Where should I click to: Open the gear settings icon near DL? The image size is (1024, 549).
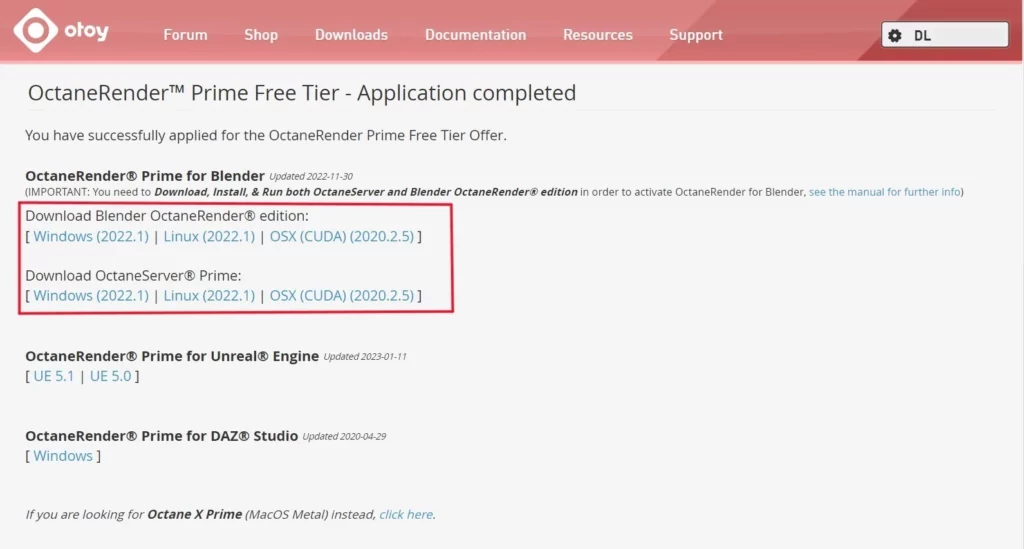[x=895, y=35]
